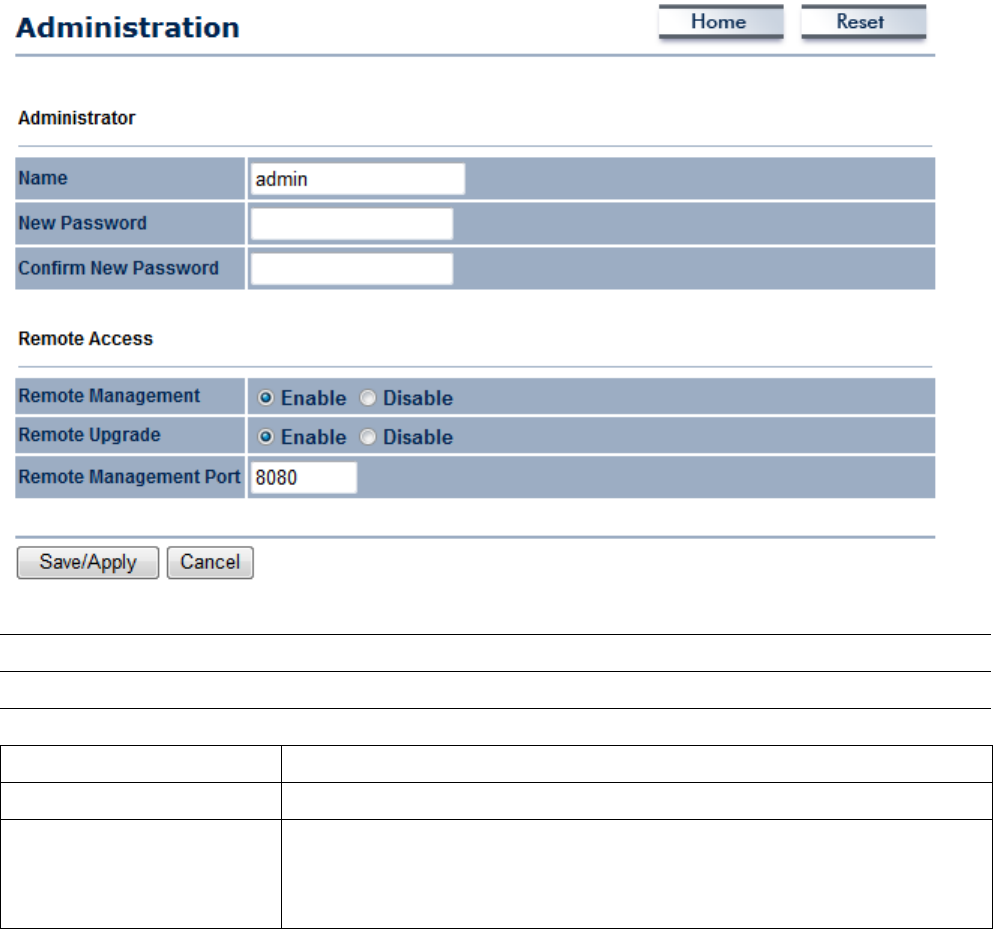This screenshot has height=929, width=993.
Task: Select the Confirm New Password field
Action: pyautogui.click(x=351, y=269)
